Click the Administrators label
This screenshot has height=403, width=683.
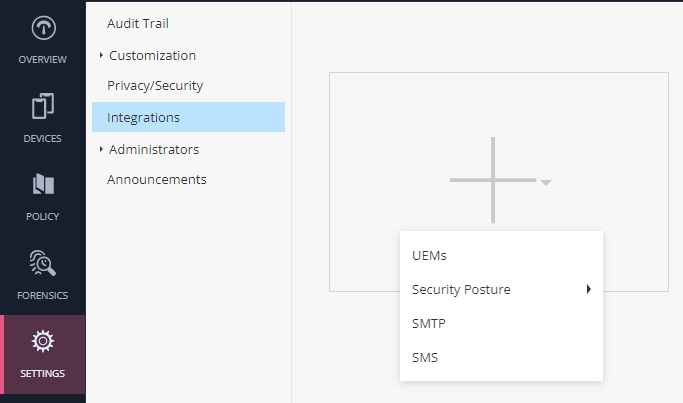click(x=154, y=149)
